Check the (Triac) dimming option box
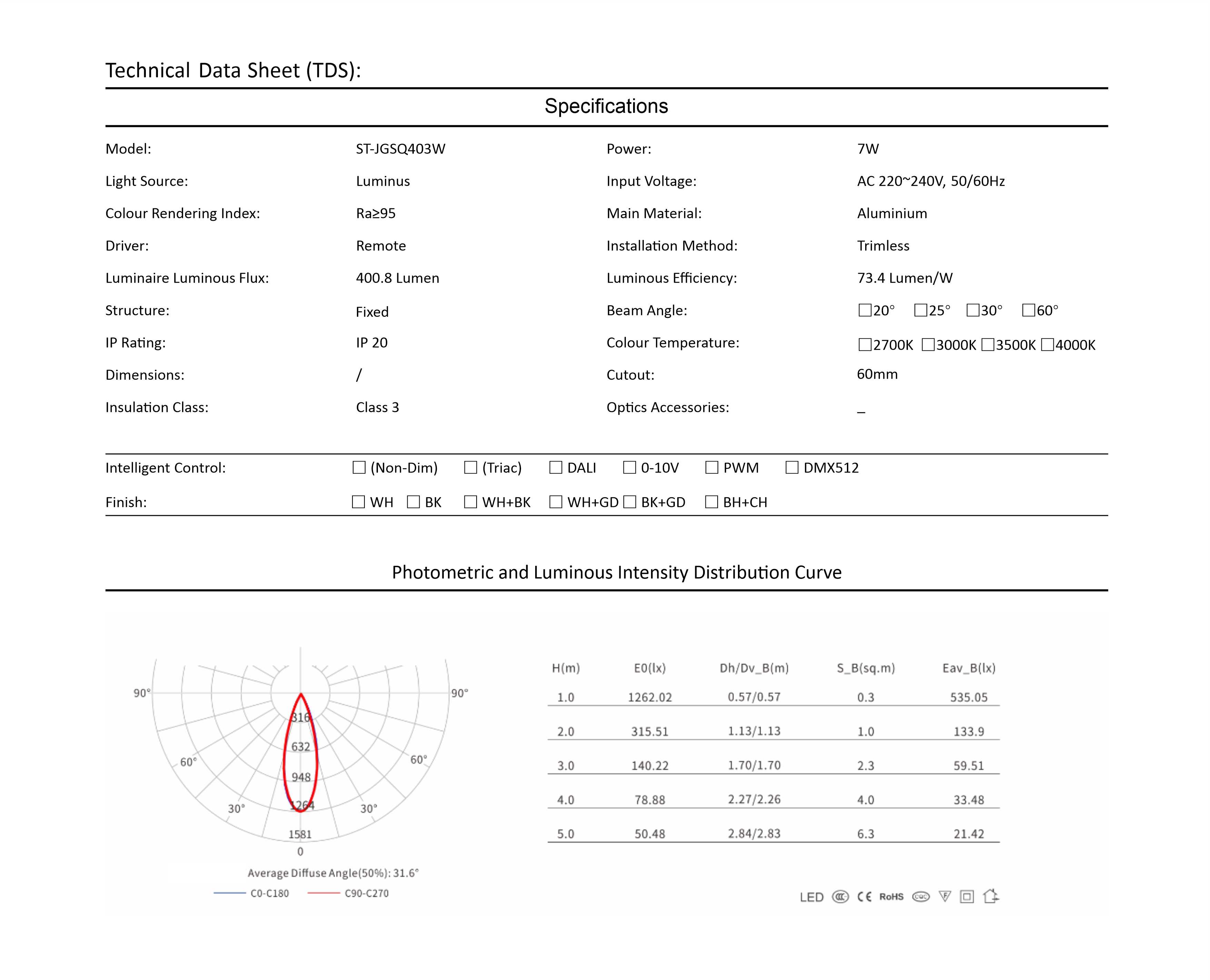 point(471,468)
